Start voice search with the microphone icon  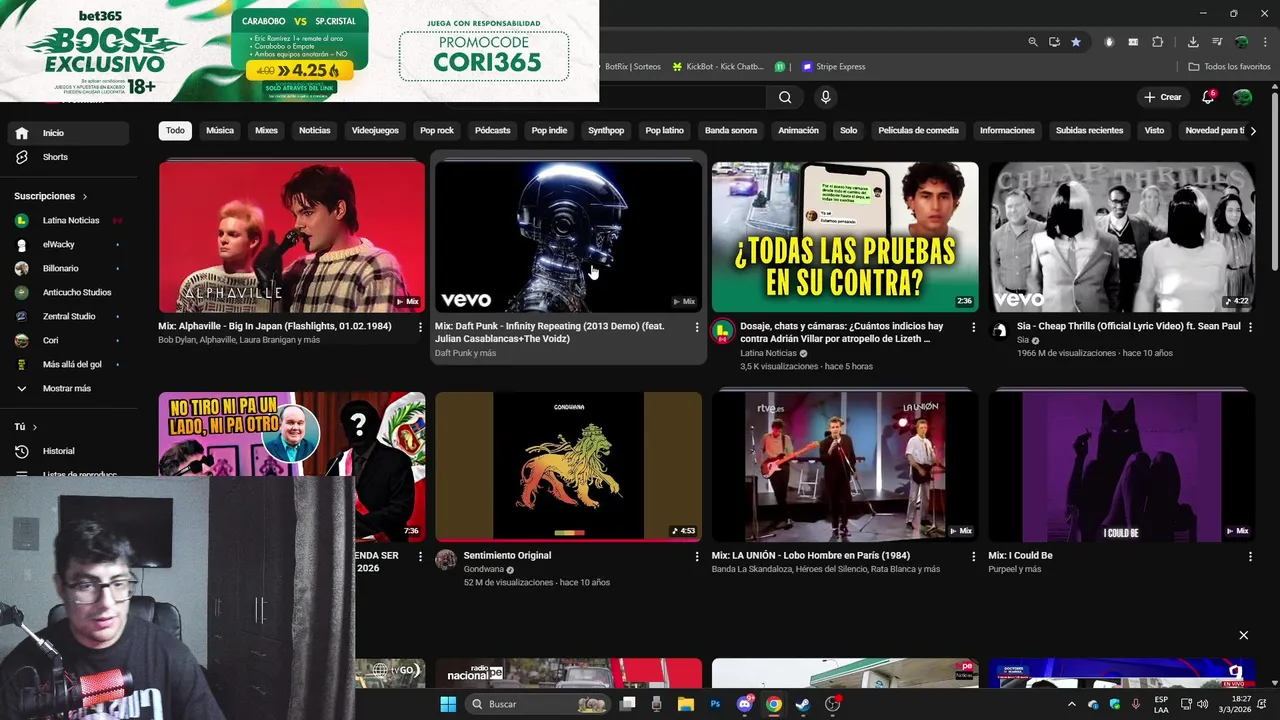coord(825,97)
